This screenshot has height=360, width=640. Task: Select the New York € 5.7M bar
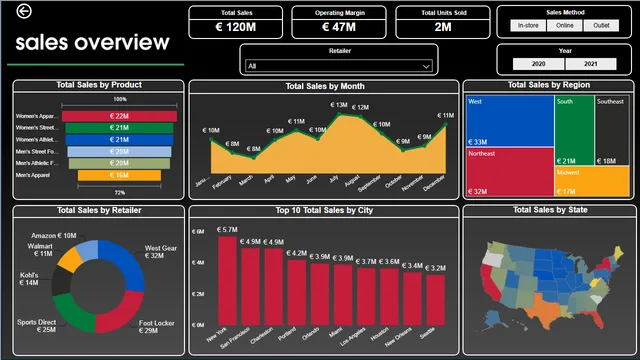click(x=227, y=280)
